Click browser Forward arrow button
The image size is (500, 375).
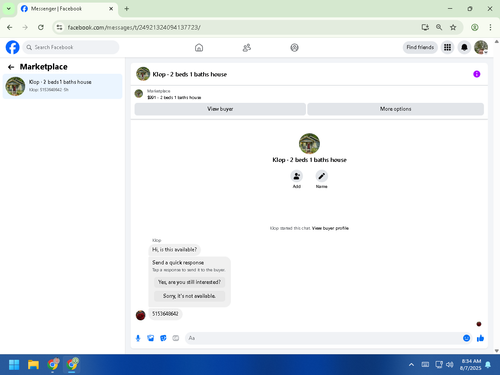pyautogui.click(x=25, y=27)
